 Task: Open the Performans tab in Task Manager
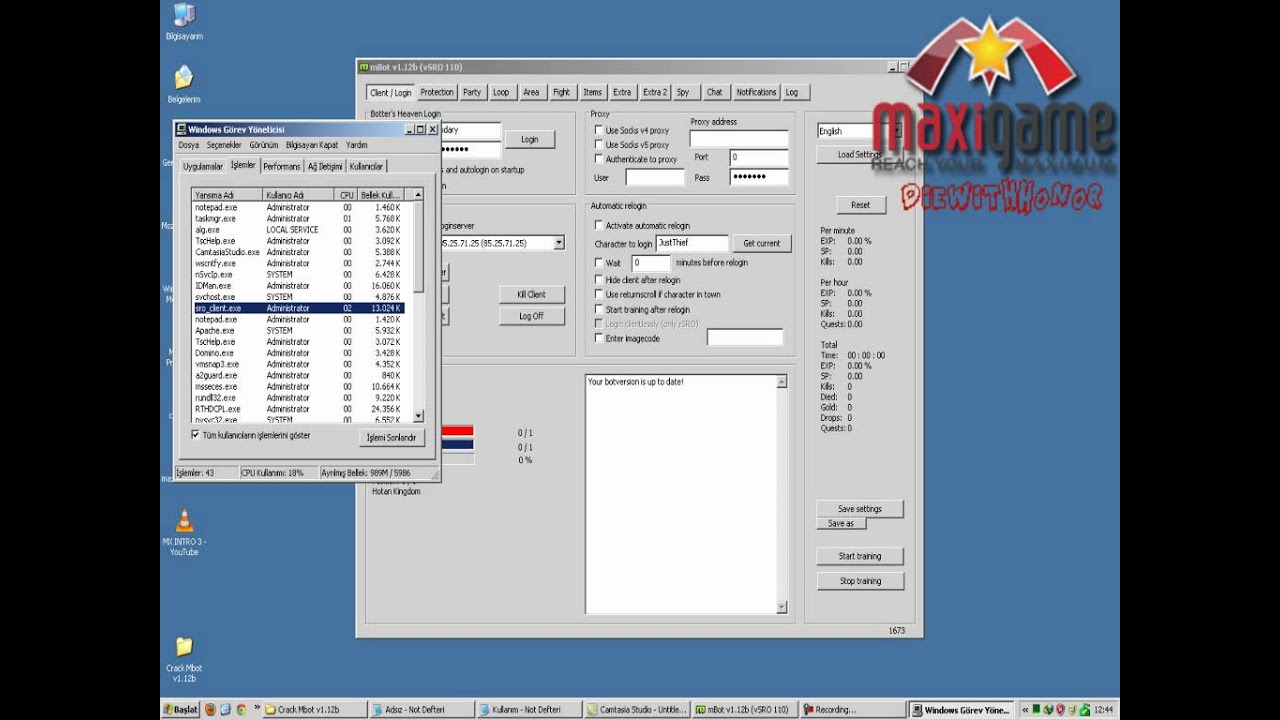pos(282,166)
